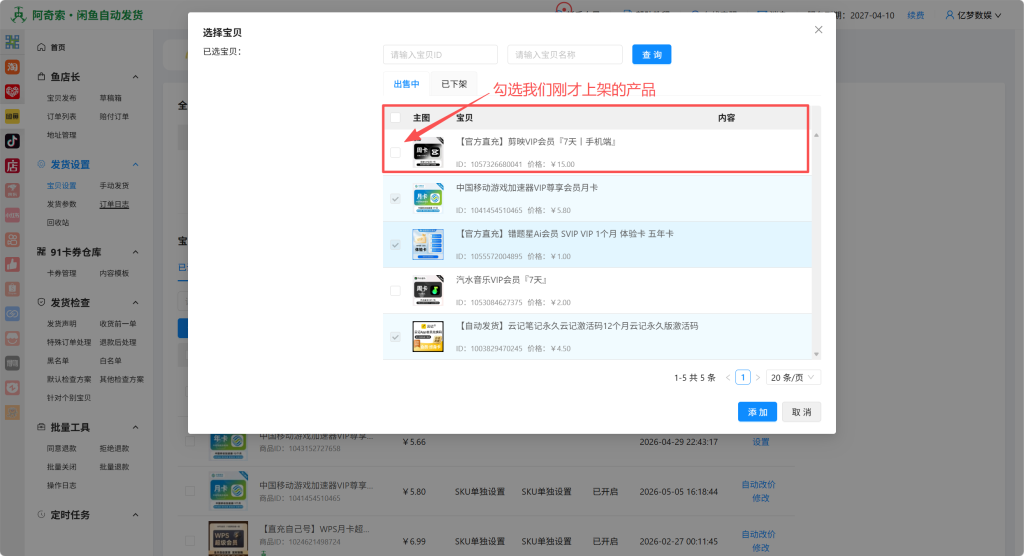
Task: Collapse the 定时任务 sidebar section
Action: [x=135, y=515]
